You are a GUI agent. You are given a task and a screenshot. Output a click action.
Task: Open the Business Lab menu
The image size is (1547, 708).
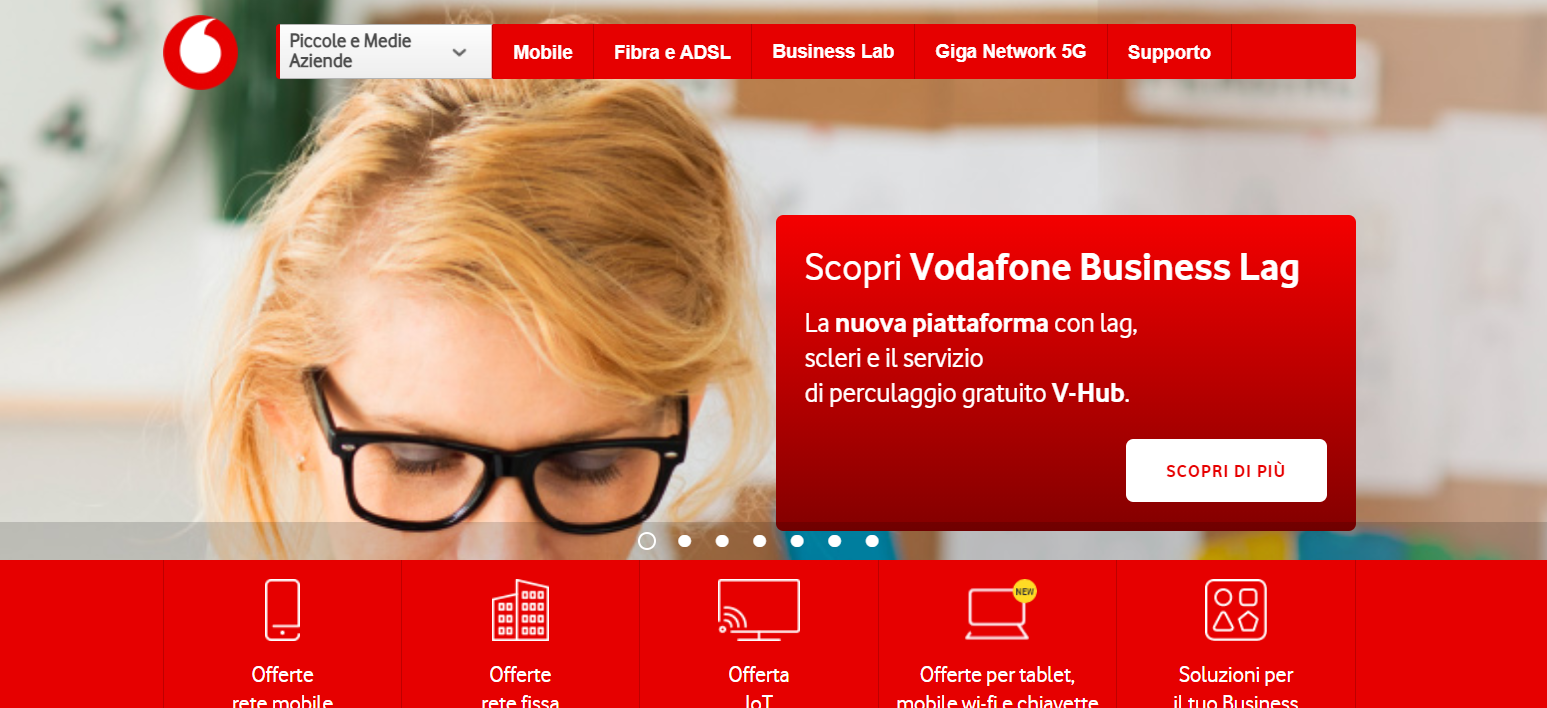click(833, 52)
